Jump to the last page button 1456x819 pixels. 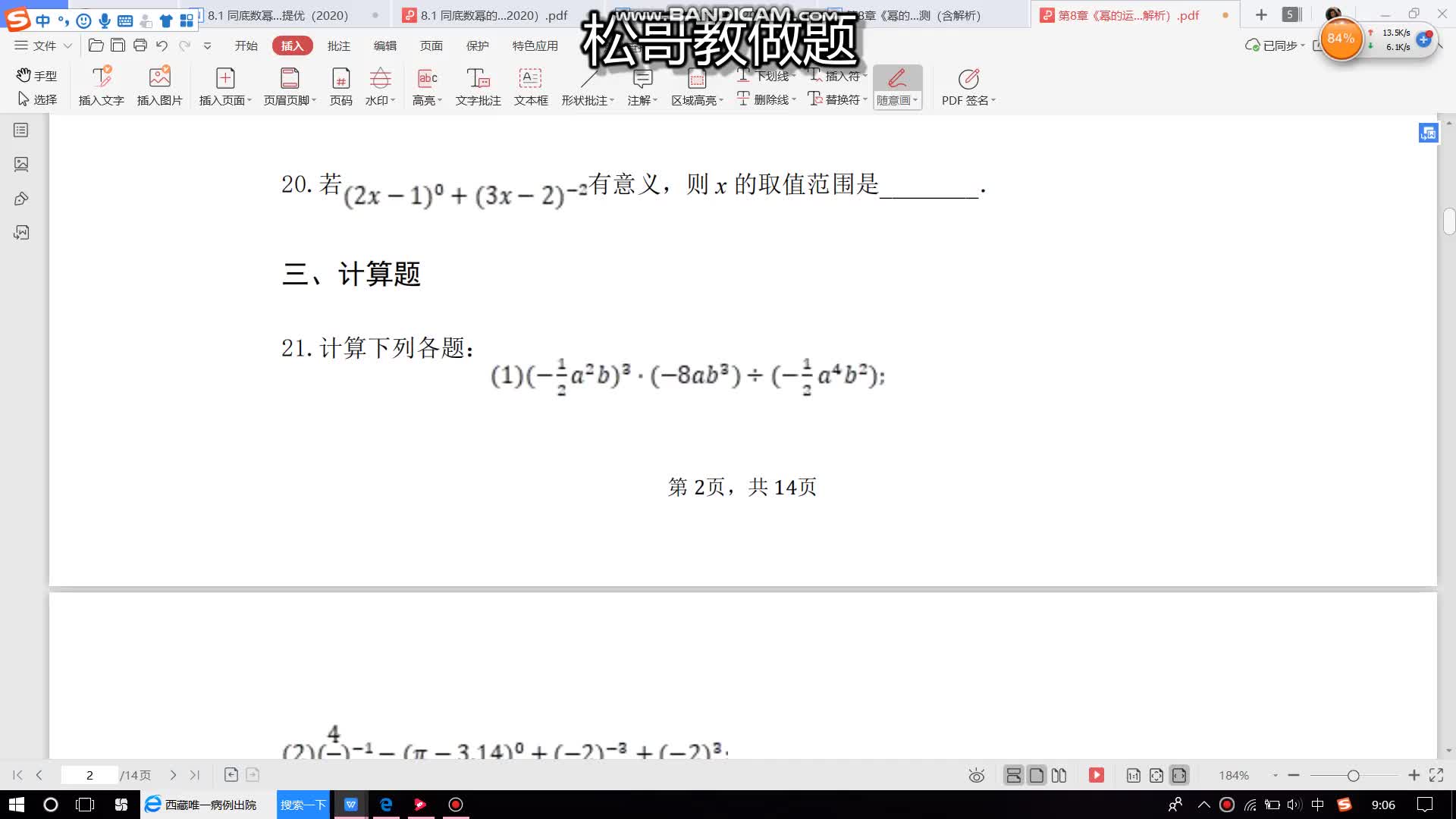coord(195,775)
